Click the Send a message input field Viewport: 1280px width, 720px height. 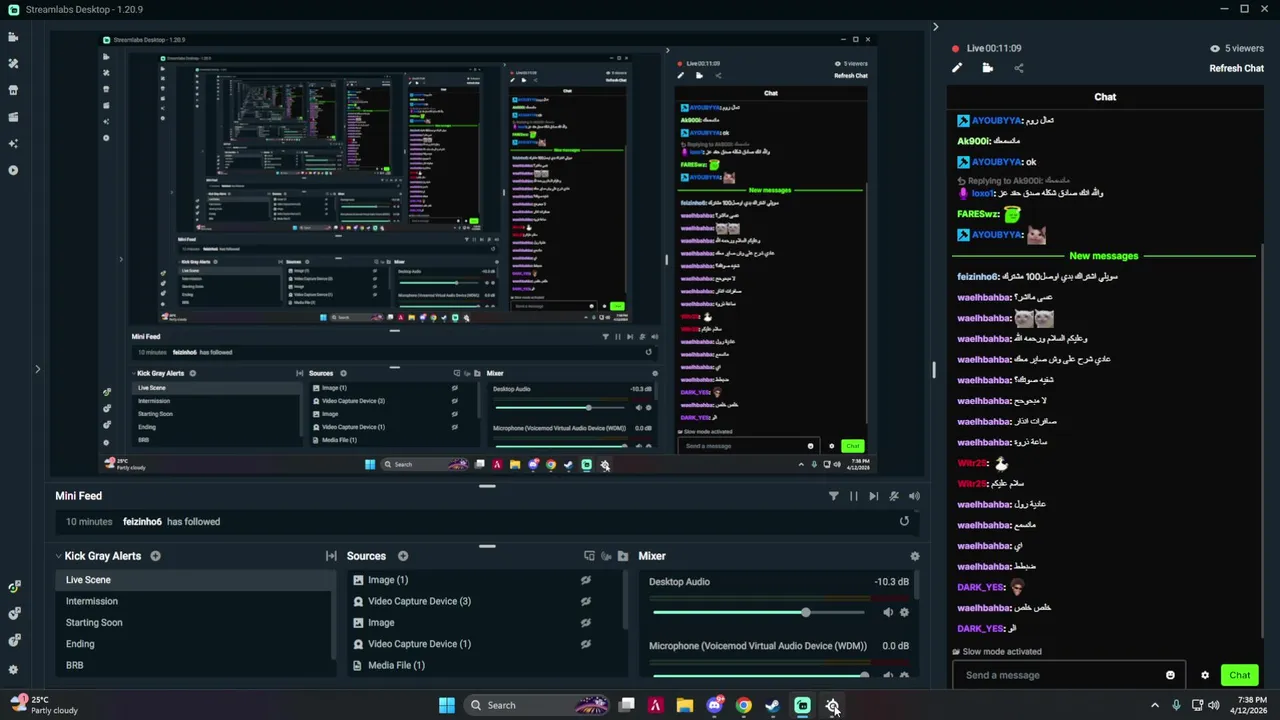[1069, 675]
